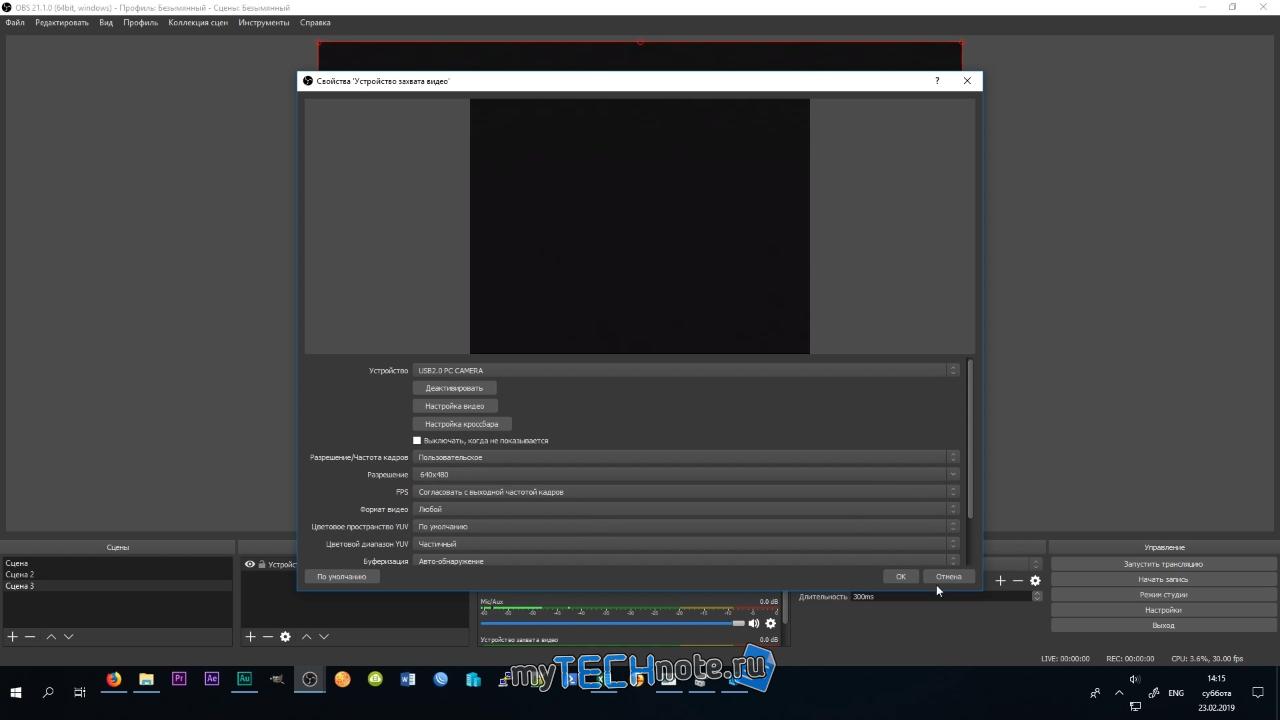
Task: Launch Adobe Premiere Pro from the taskbar
Action: 179,679
